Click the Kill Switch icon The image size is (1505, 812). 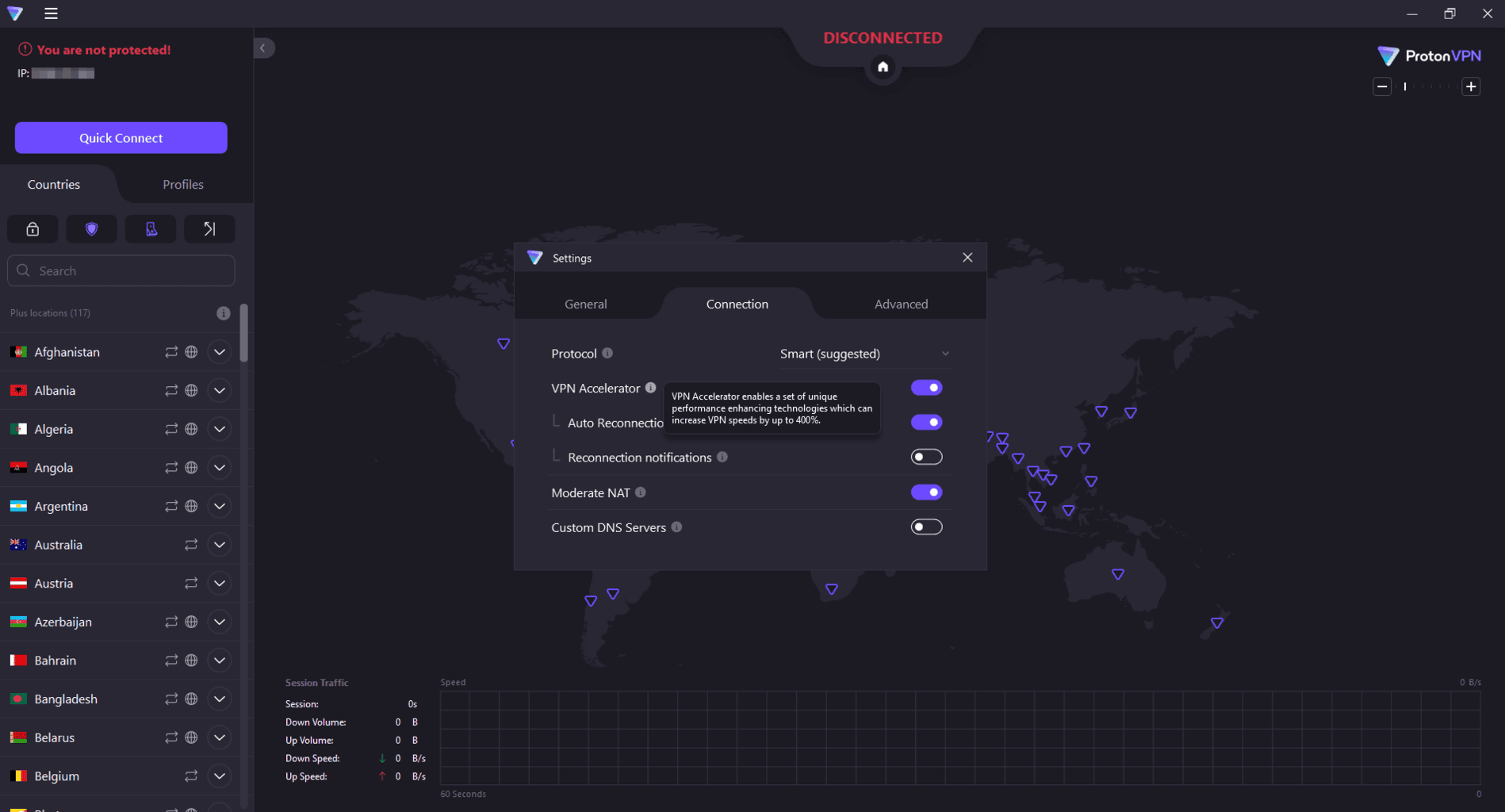click(151, 229)
